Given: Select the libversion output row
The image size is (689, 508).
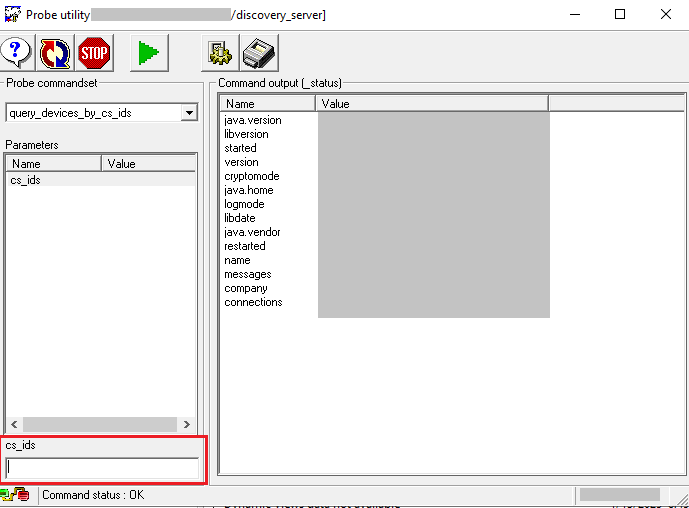Looking at the screenshot, I should pyautogui.click(x=246, y=134).
